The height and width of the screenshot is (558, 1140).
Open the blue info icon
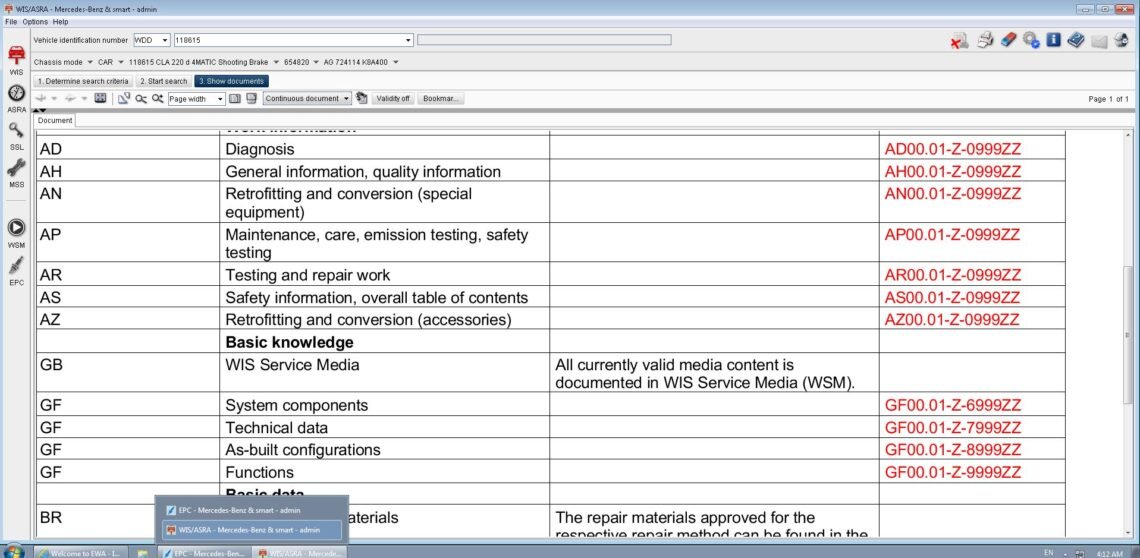tap(1053, 41)
